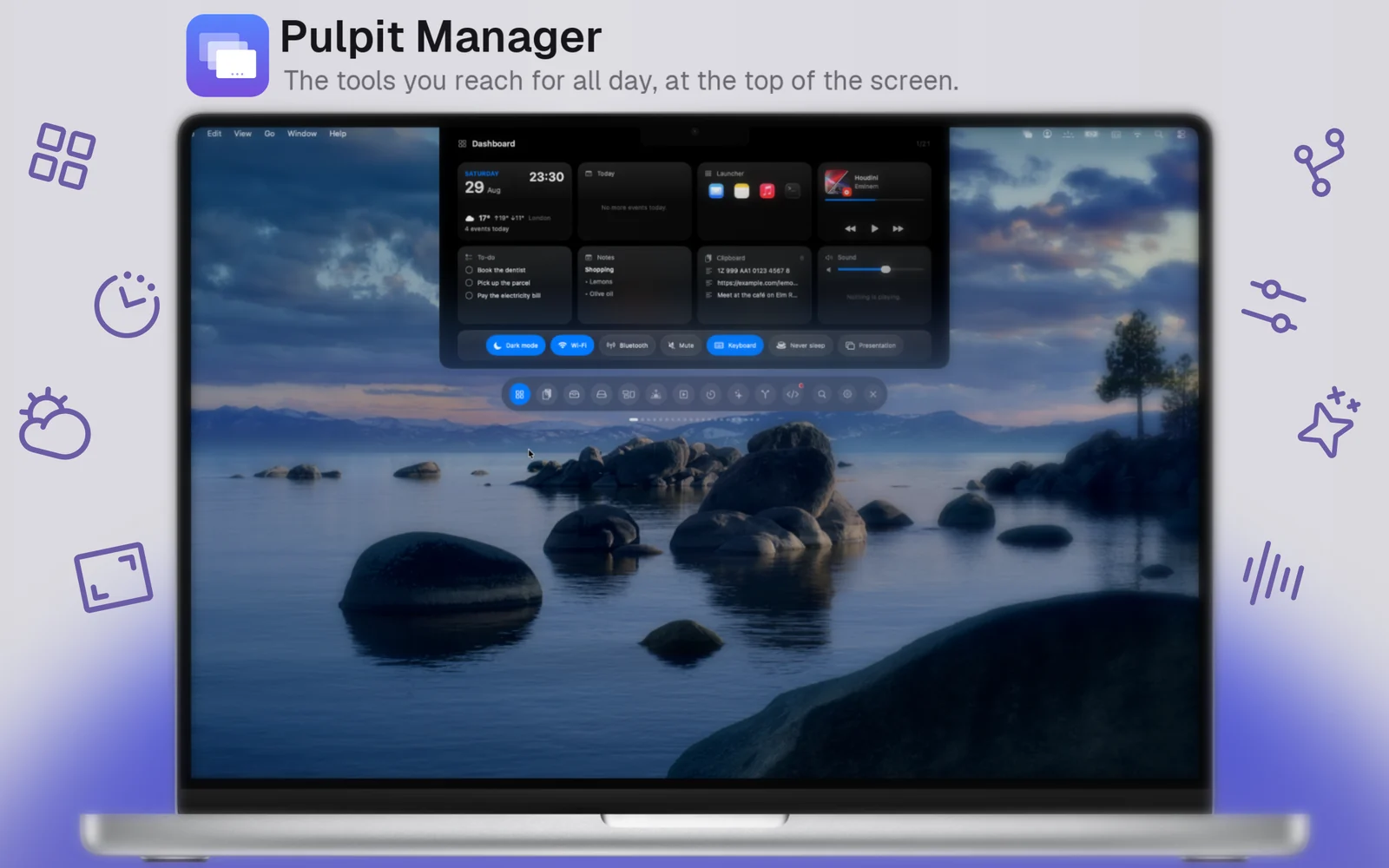Click the magnifier search icon in the pill toolbar
Viewport: 1389px width, 868px height.
click(x=821, y=394)
